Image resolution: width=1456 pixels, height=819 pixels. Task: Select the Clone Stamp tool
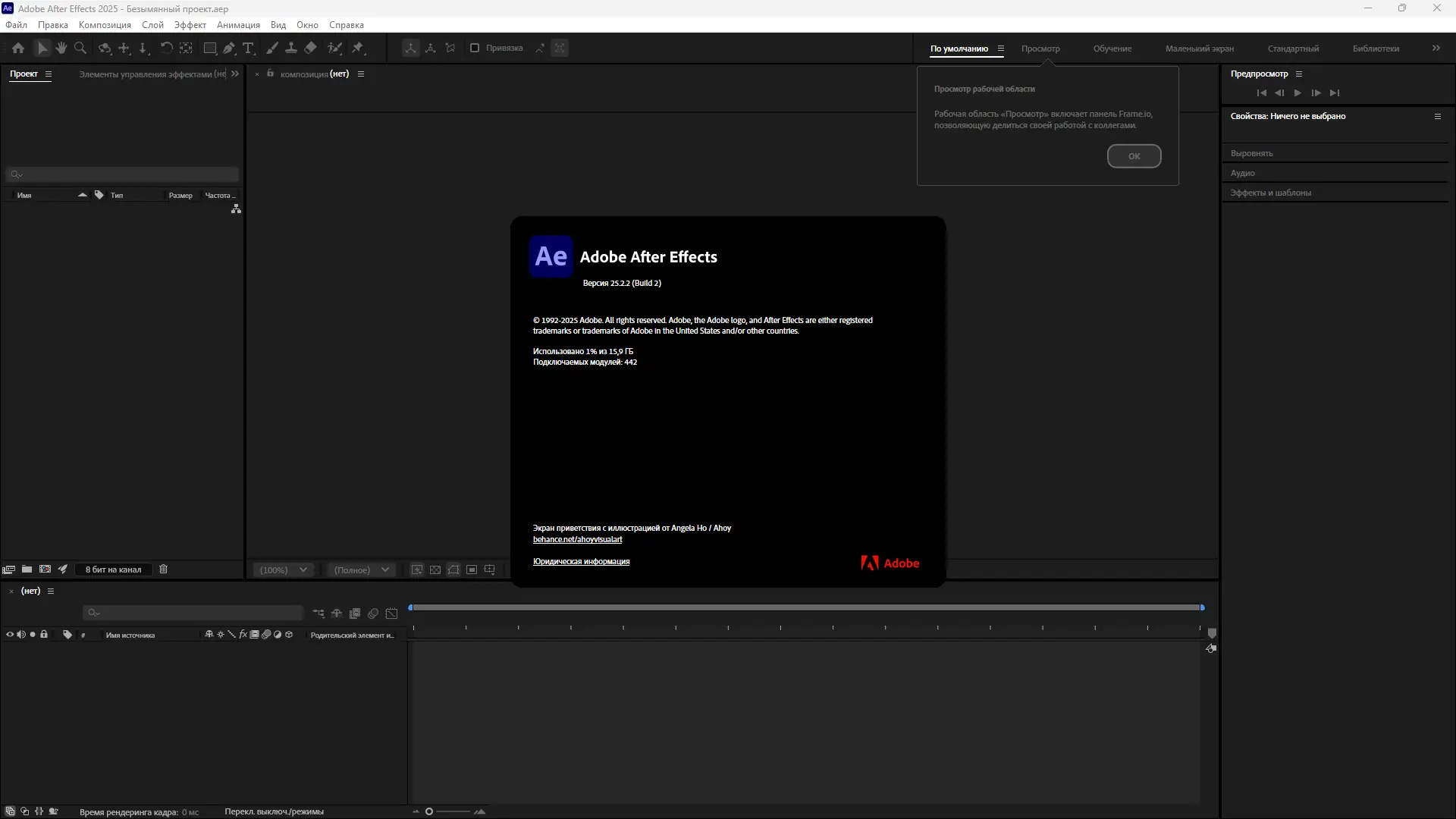(x=290, y=48)
